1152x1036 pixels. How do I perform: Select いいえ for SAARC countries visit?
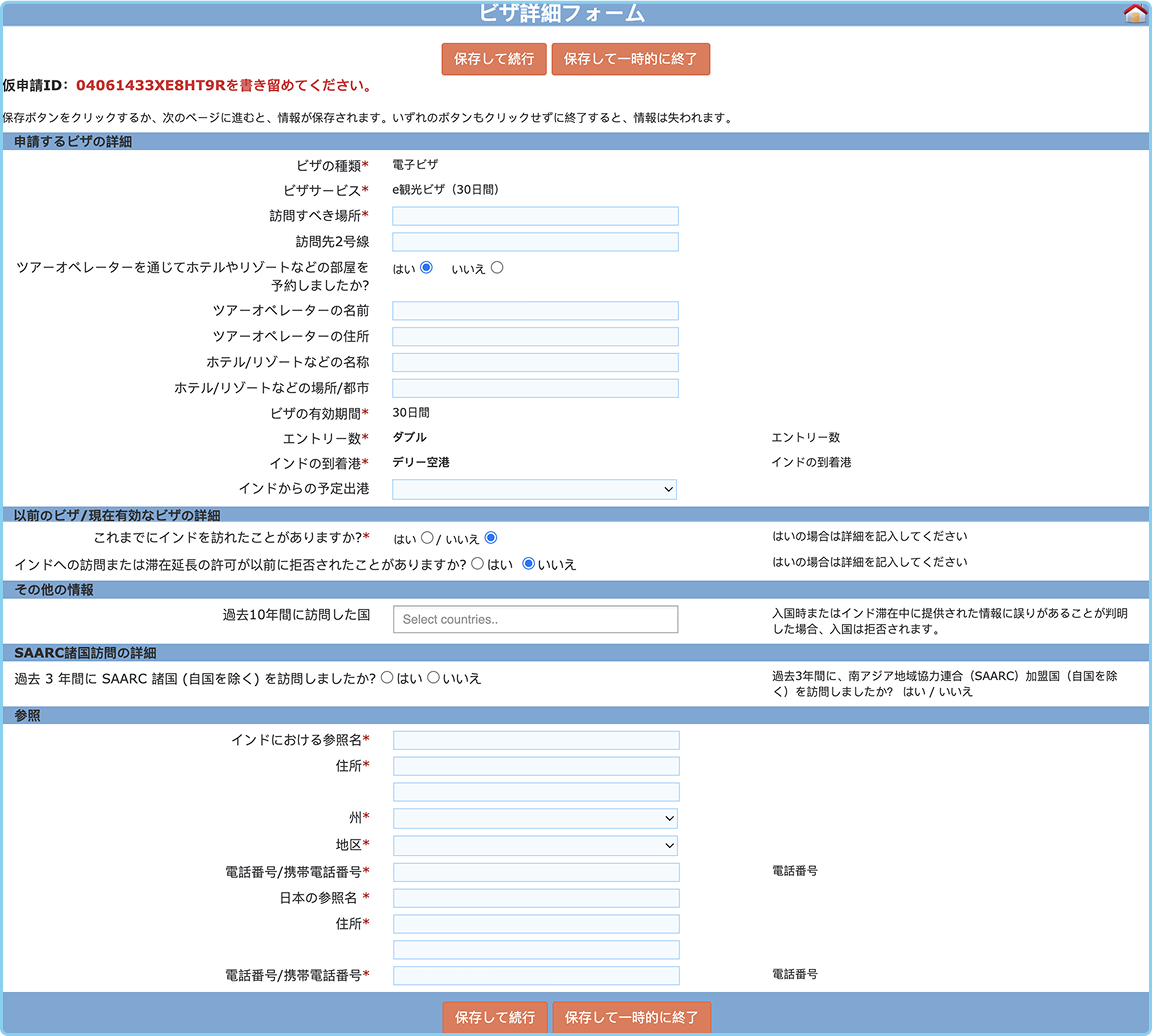433,677
